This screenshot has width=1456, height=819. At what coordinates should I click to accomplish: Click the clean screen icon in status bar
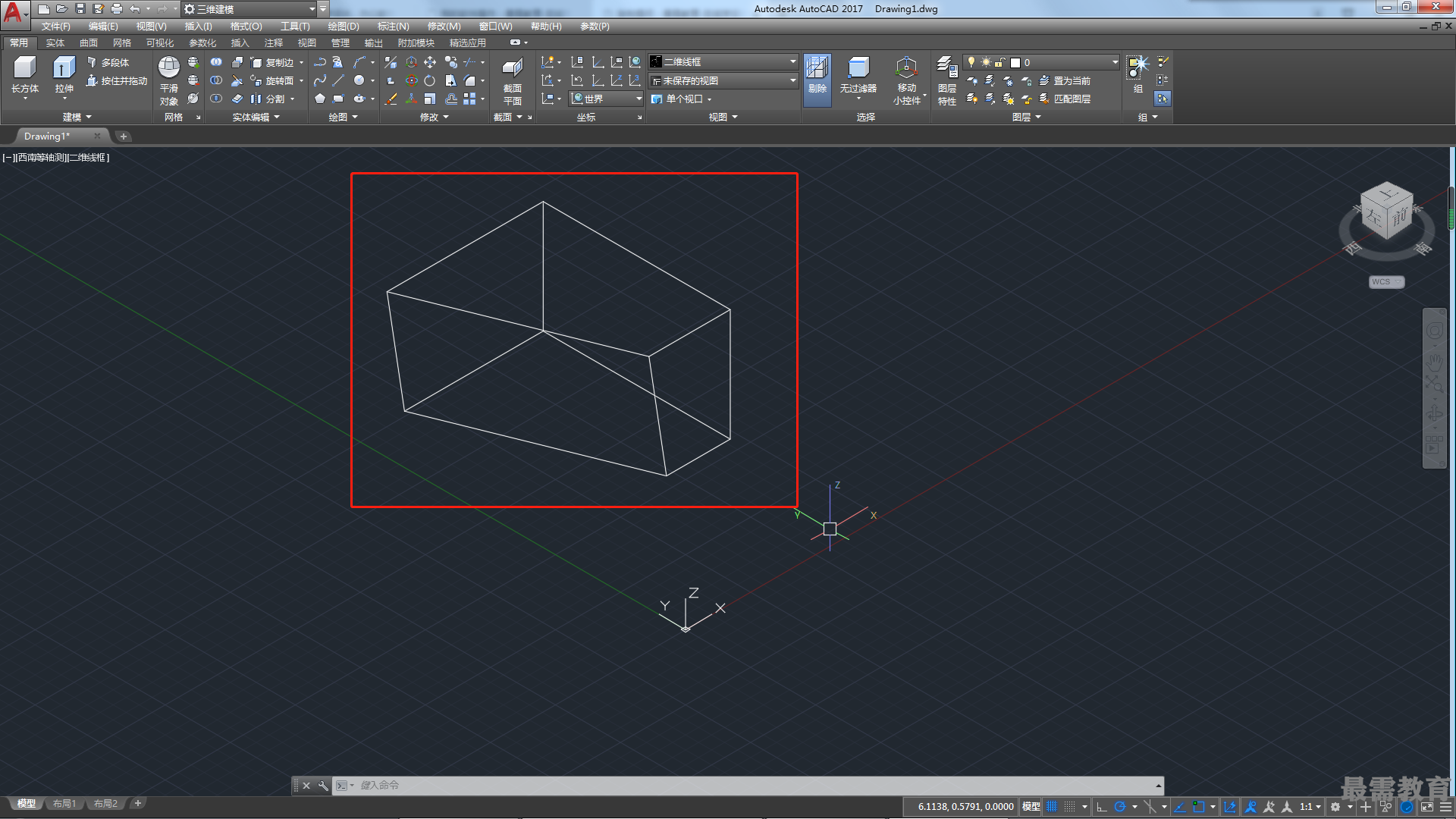point(1426,807)
